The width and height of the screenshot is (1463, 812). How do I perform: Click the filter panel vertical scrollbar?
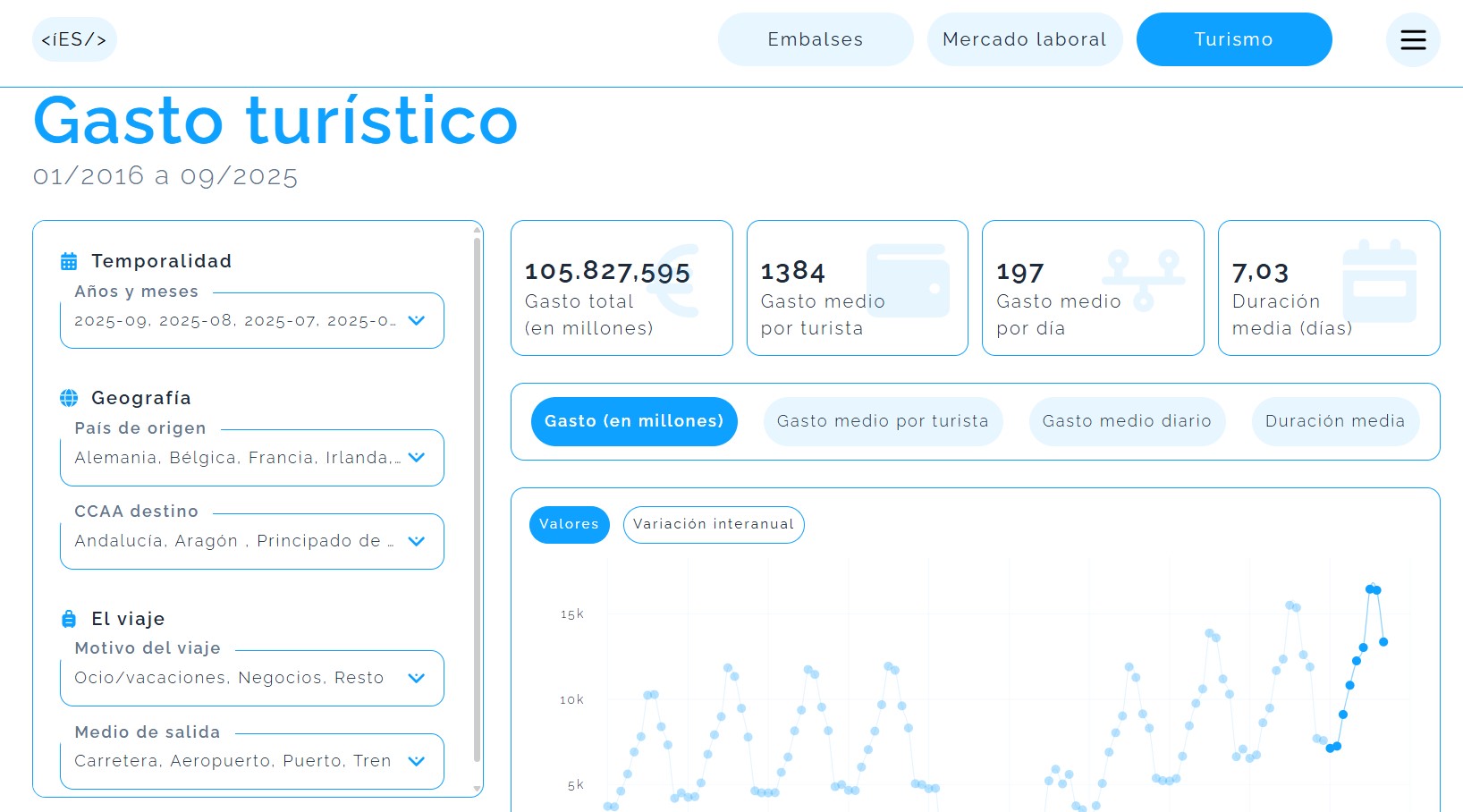coord(477,501)
